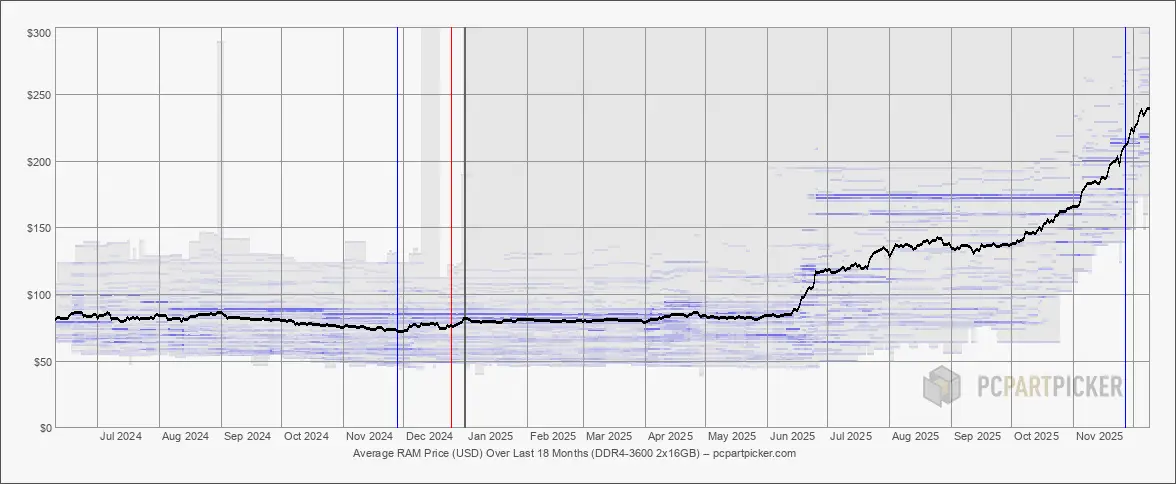The width and height of the screenshot is (1176, 484).
Task: Click the Jul 2024 x-axis label
Action: (x=123, y=437)
